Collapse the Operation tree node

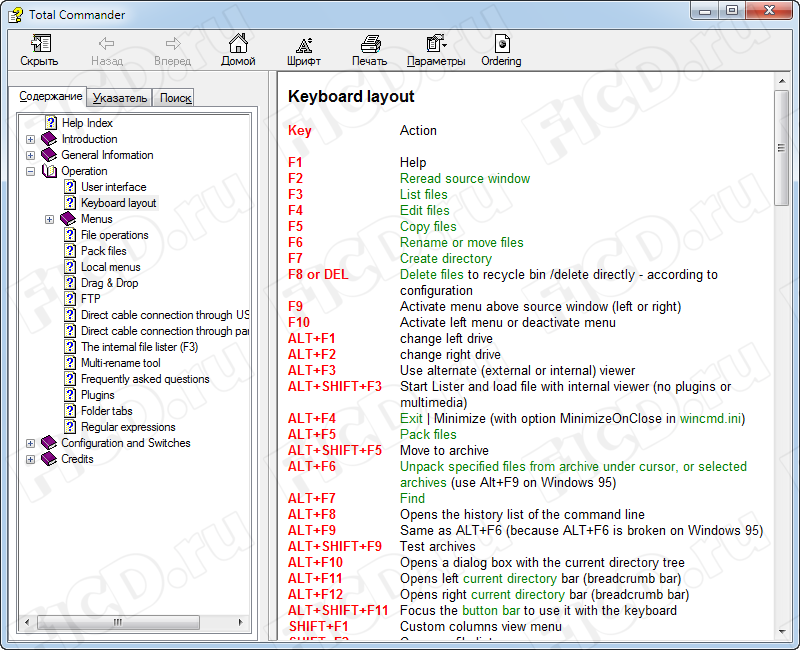(x=31, y=171)
